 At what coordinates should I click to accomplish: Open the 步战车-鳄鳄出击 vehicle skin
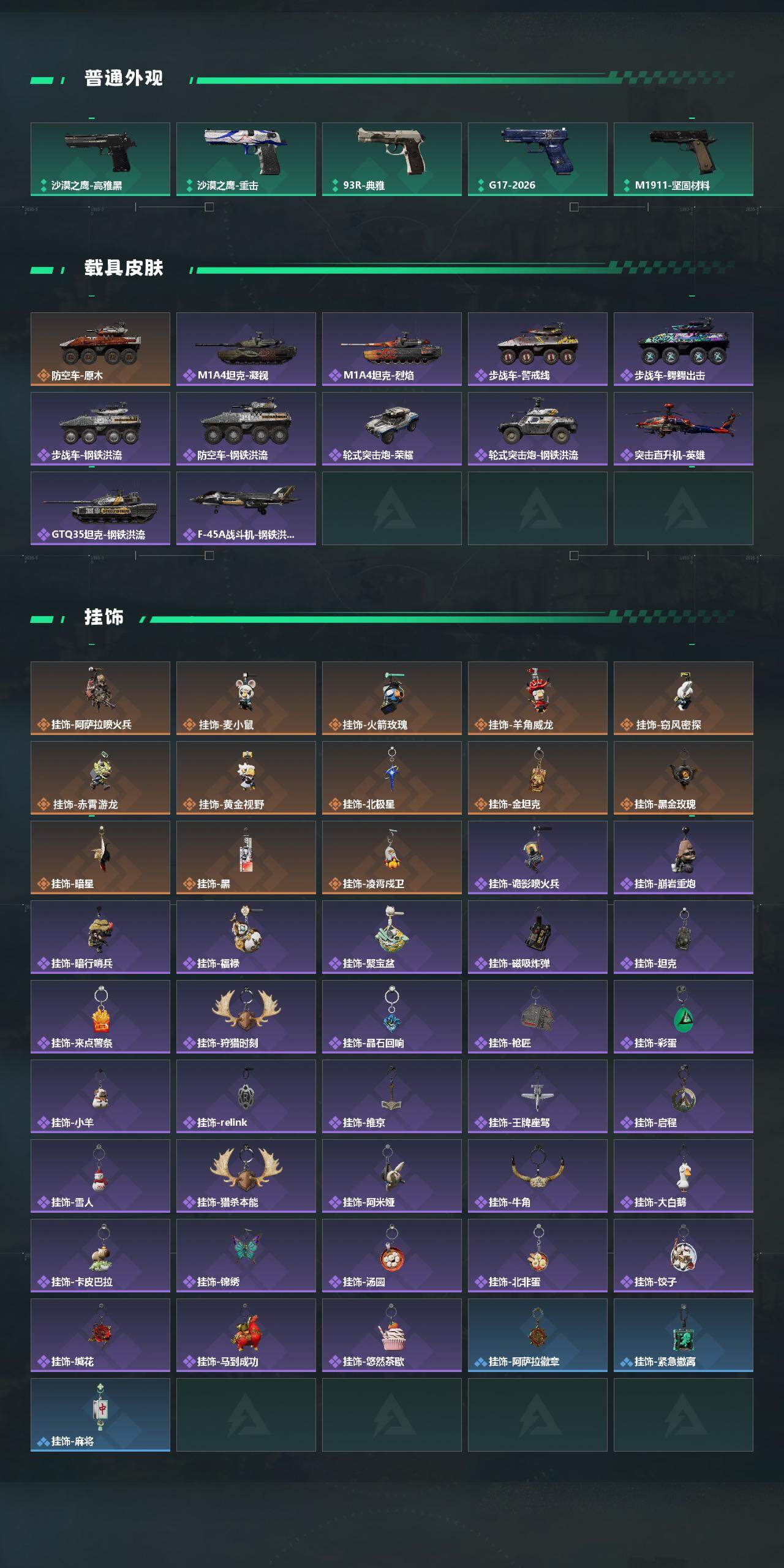click(x=684, y=349)
